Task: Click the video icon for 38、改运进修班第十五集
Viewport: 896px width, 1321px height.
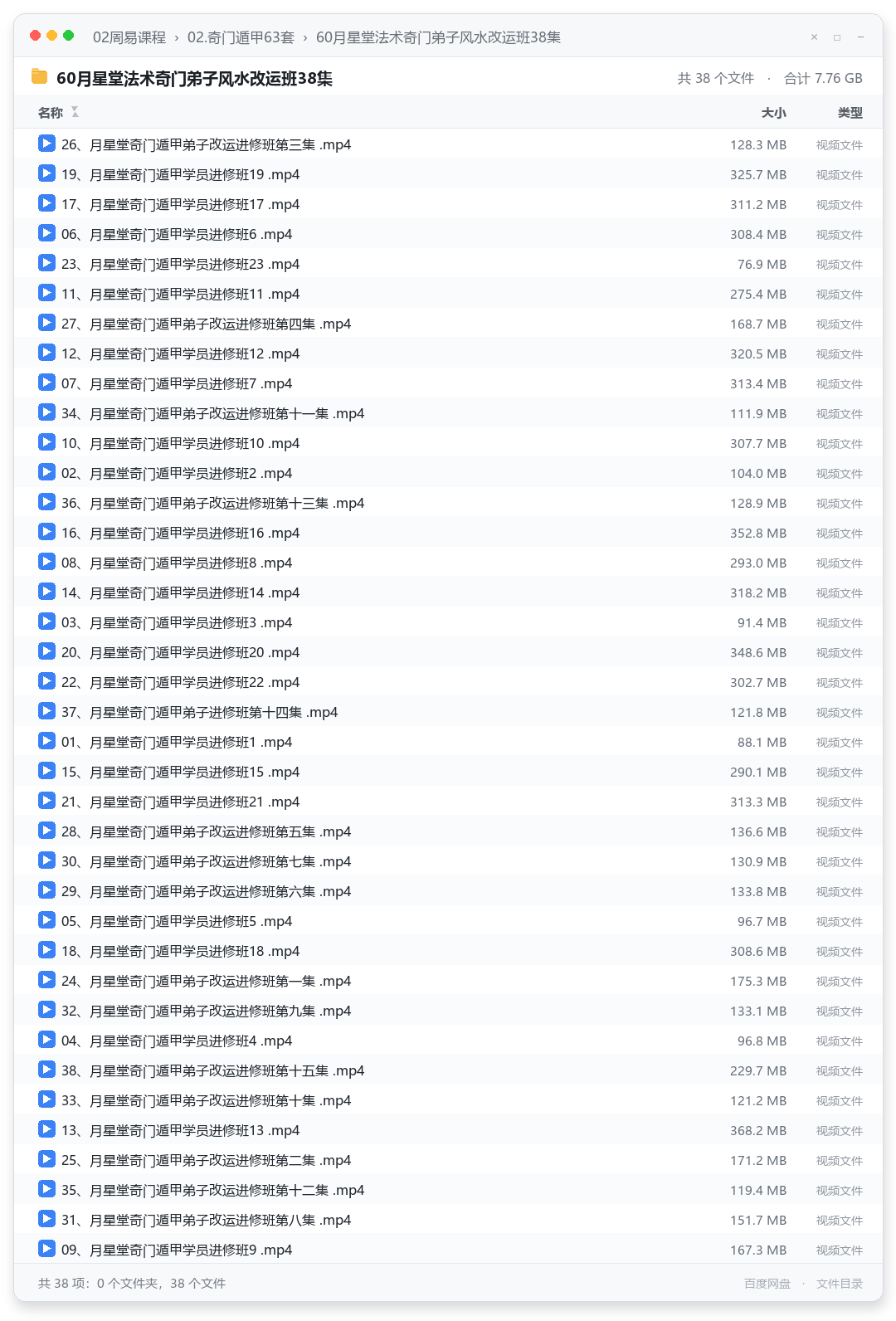Action: (x=46, y=1070)
